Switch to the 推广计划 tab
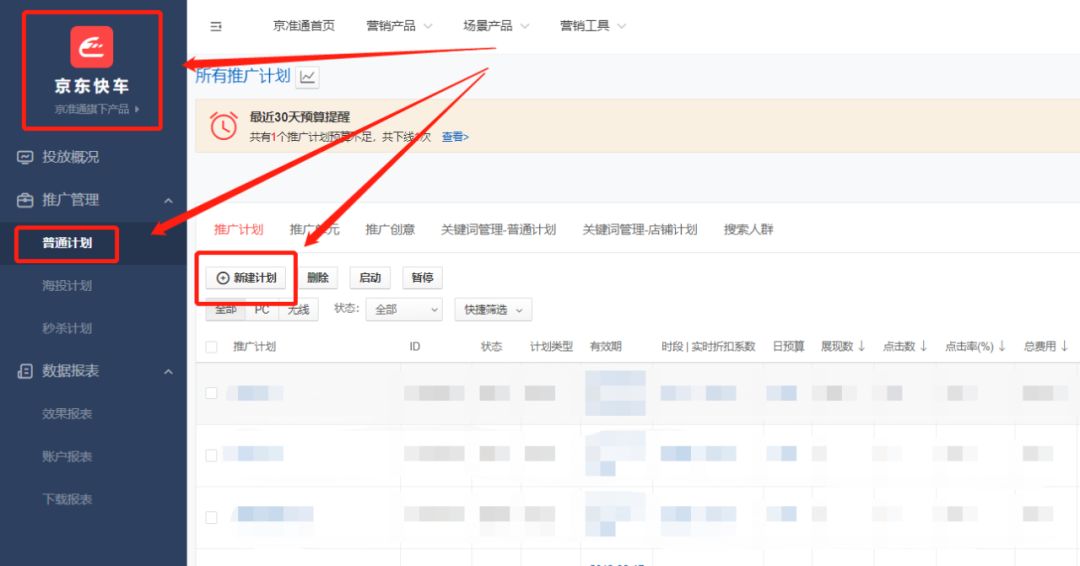The height and width of the screenshot is (566, 1080). click(238, 229)
